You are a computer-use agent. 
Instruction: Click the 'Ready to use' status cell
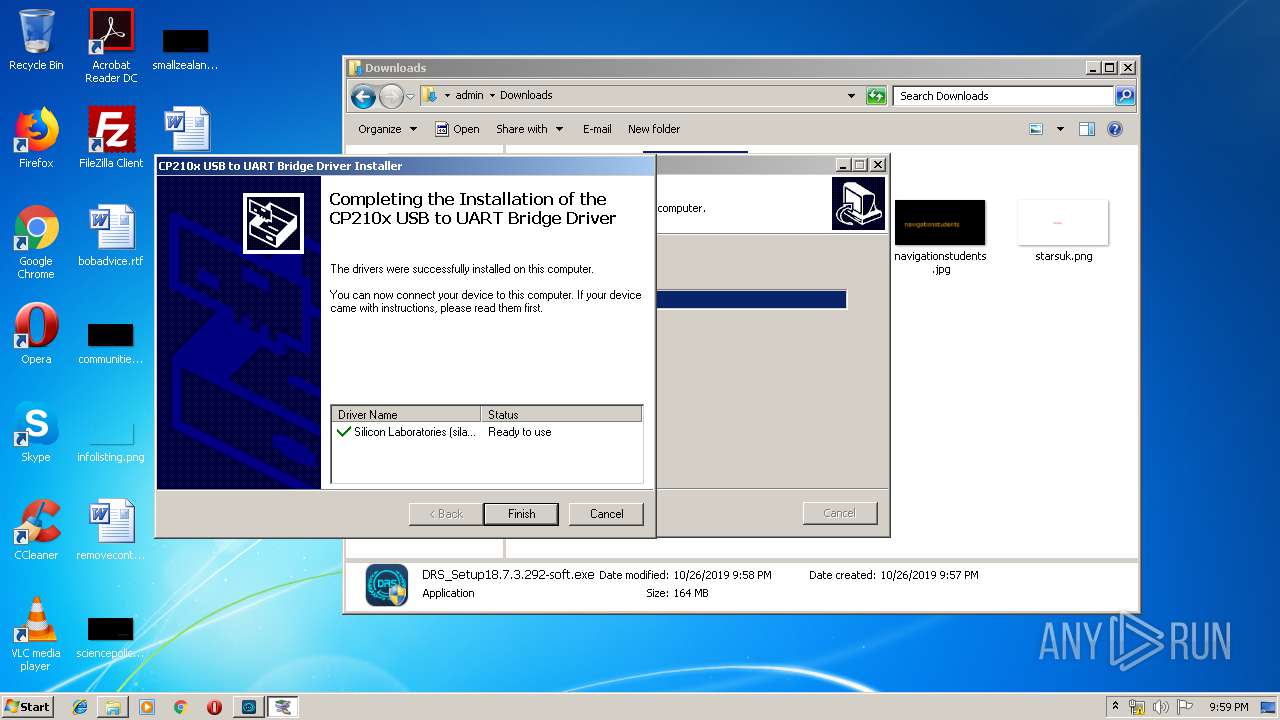pos(520,432)
